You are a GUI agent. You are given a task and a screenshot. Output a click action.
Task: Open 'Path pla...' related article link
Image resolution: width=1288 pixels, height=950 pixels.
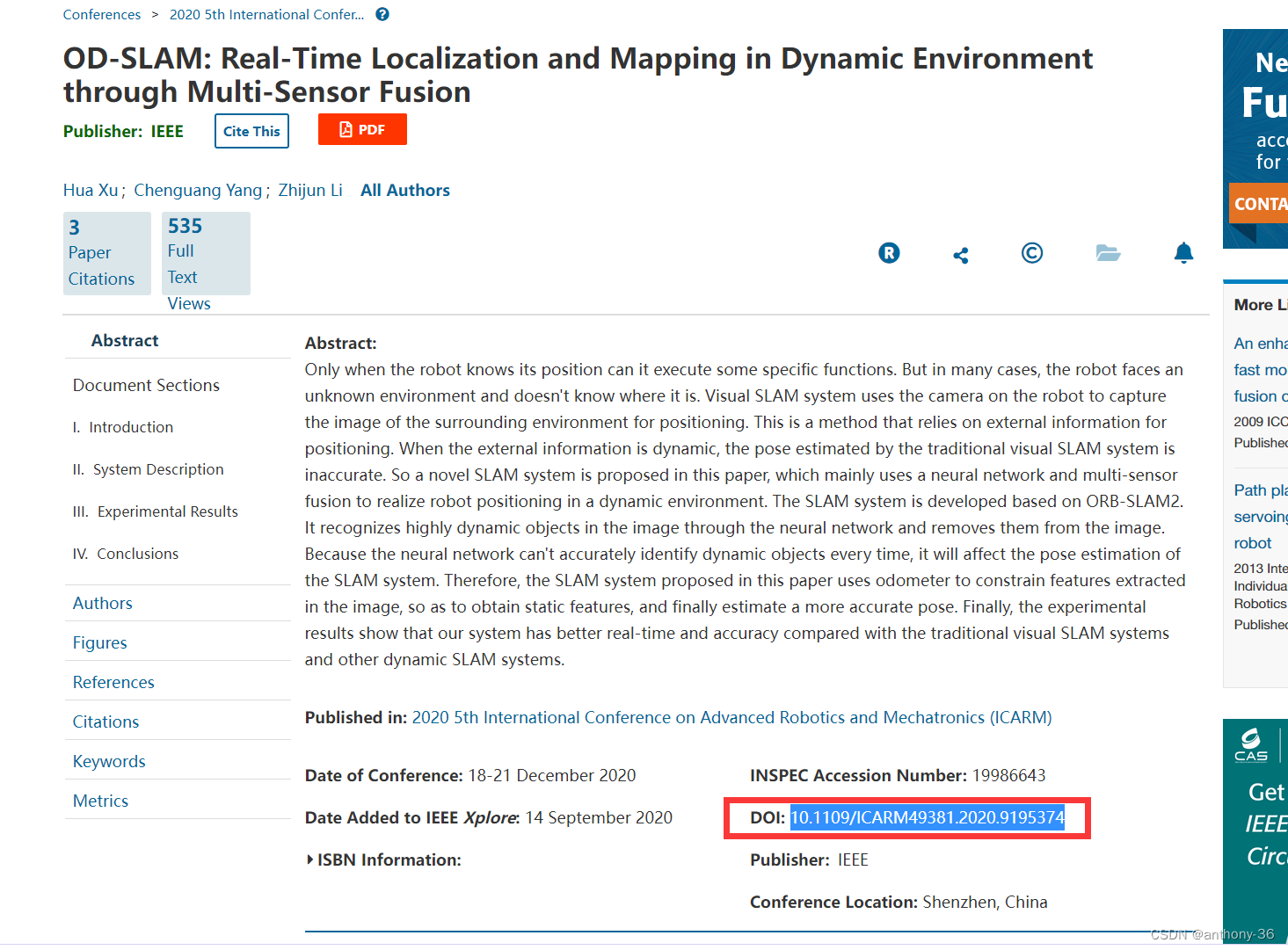click(1261, 517)
